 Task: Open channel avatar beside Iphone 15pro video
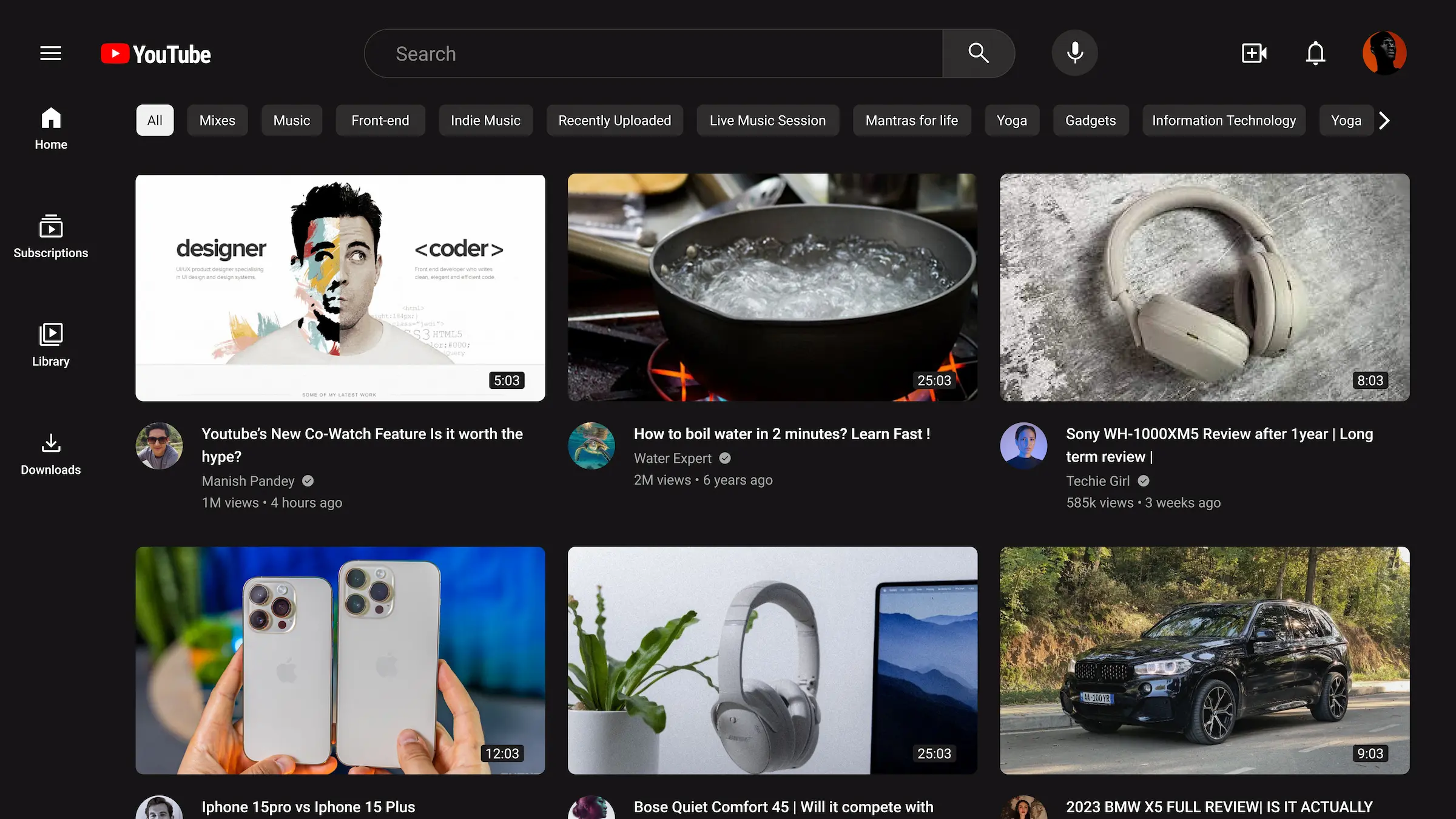pyautogui.click(x=159, y=807)
